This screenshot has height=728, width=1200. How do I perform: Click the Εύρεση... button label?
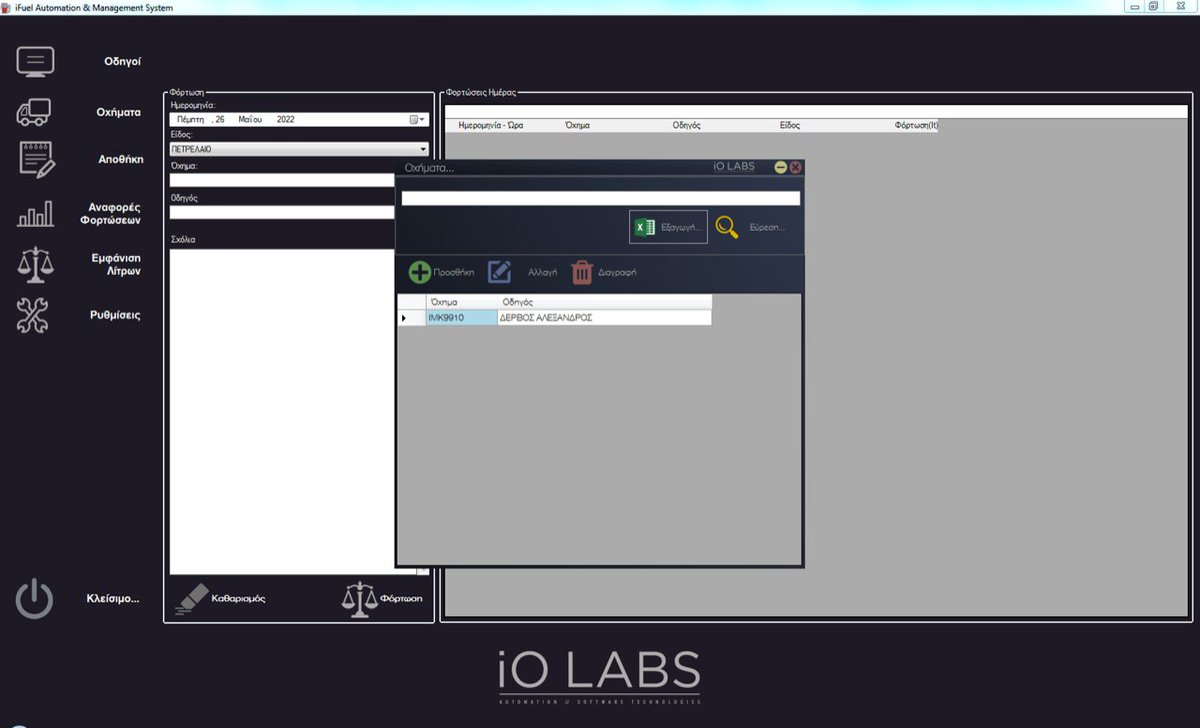click(767, 228)
